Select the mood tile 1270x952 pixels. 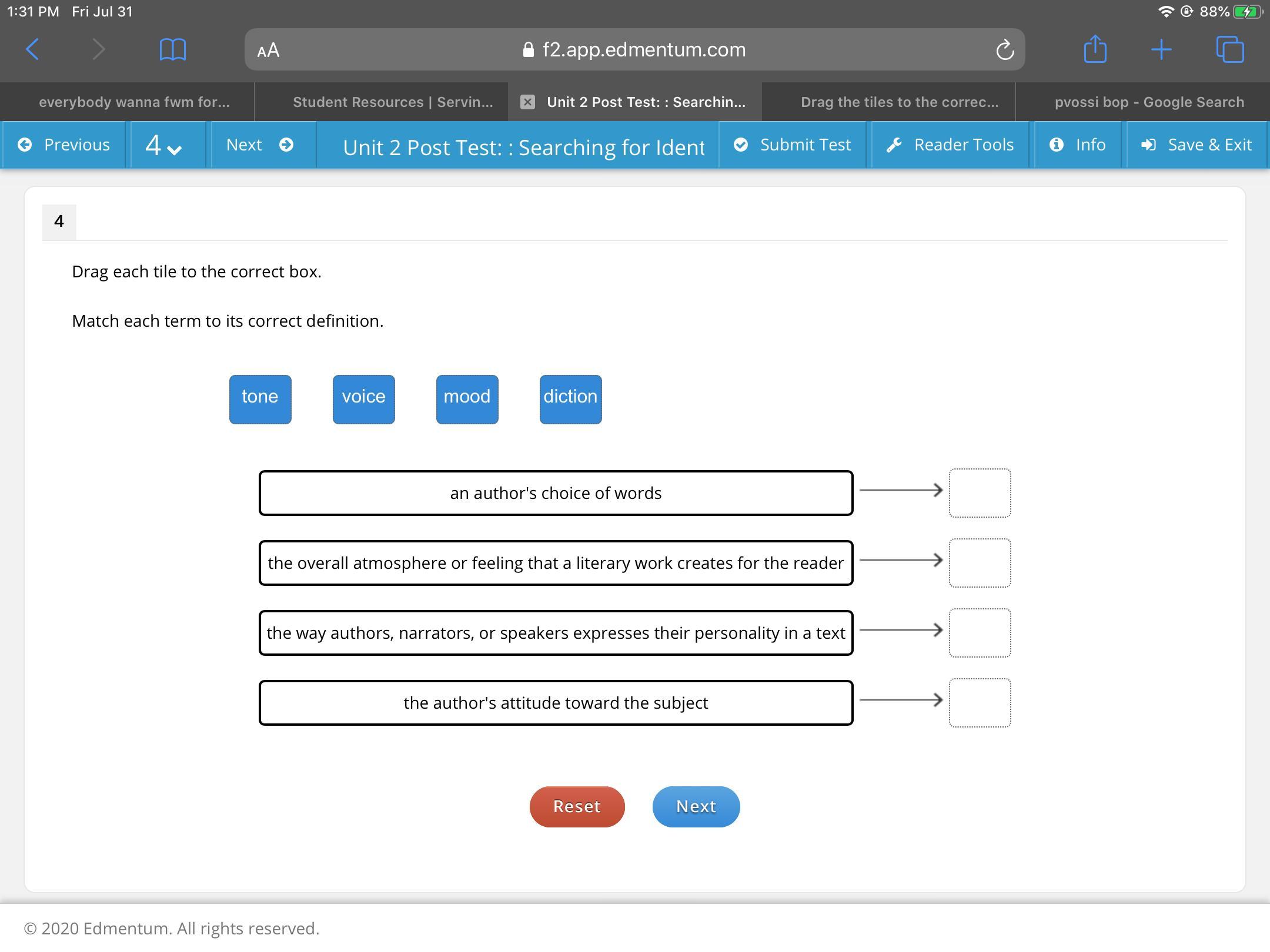(467, 399)
